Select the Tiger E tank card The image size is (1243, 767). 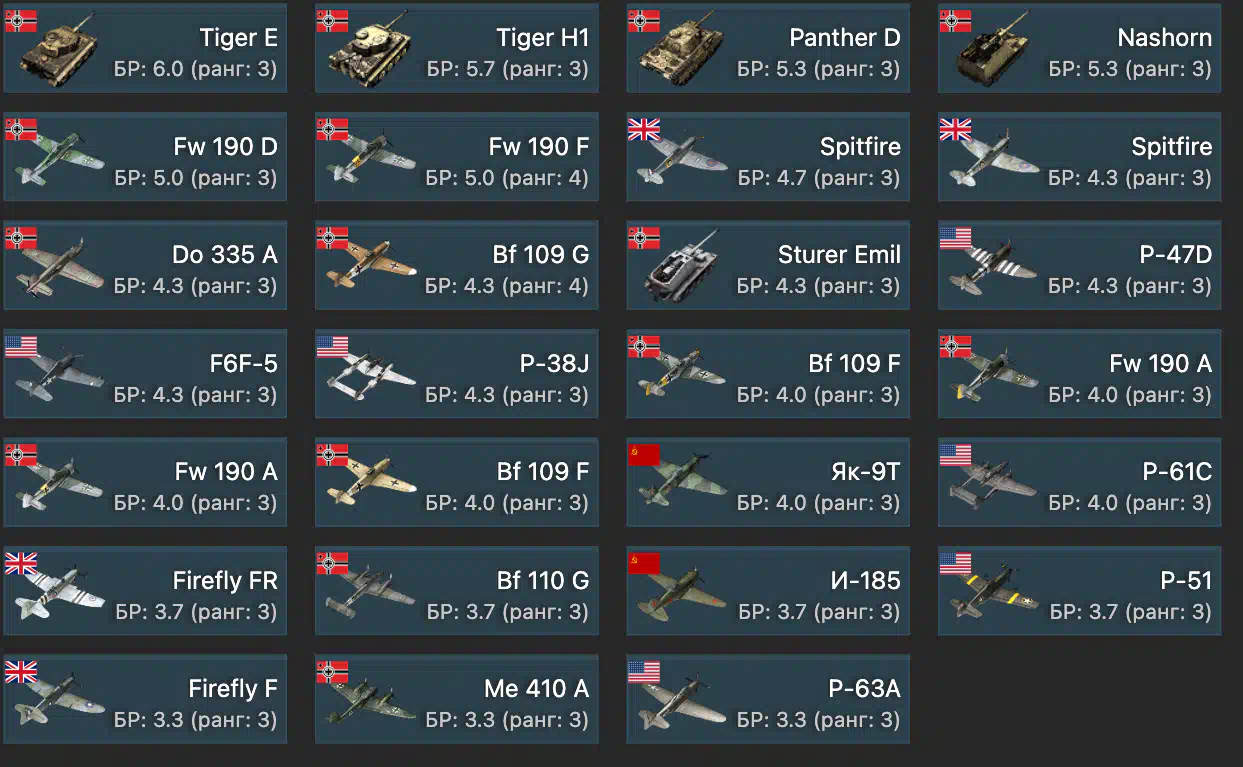(145, 48)
